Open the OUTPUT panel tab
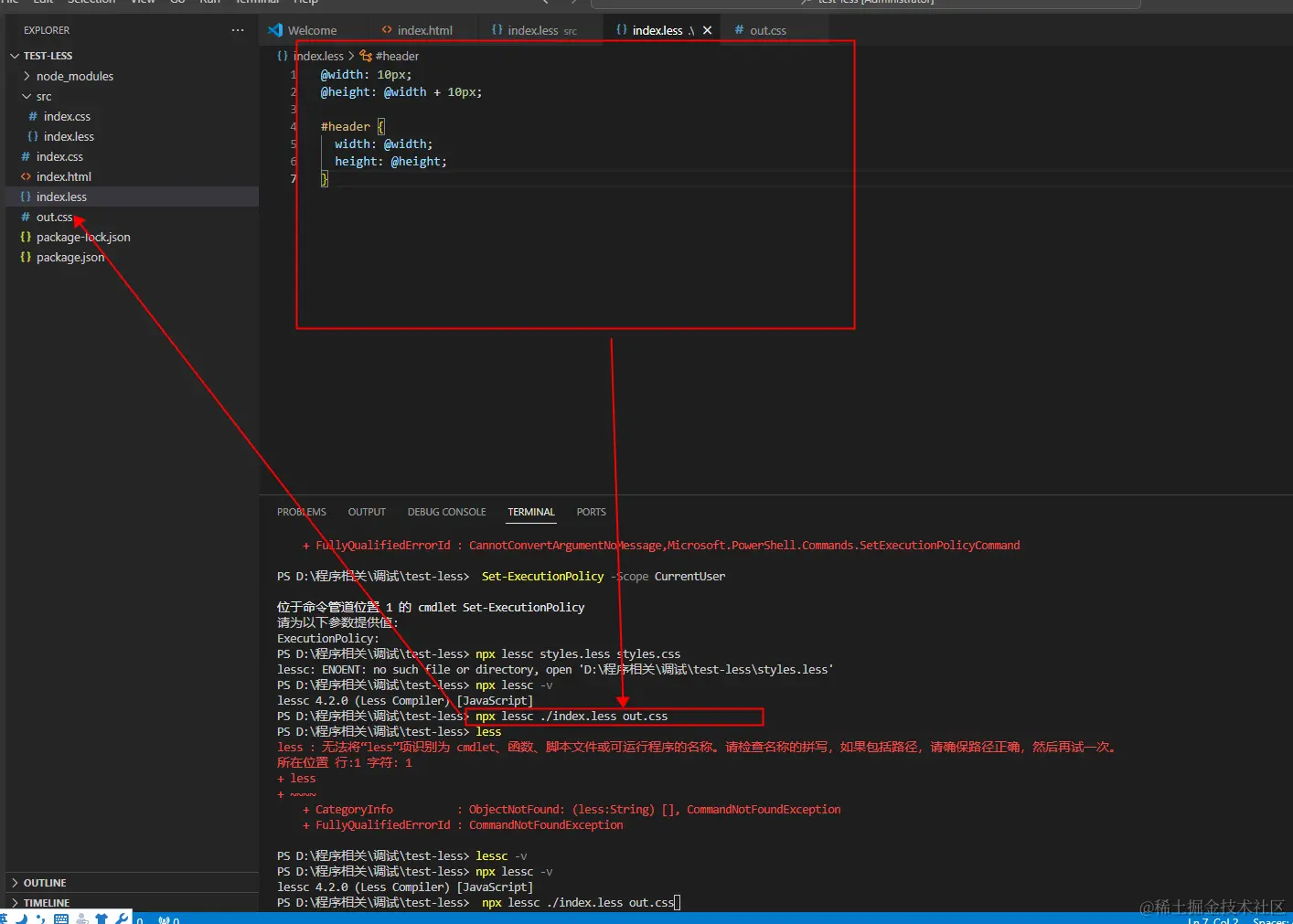This screenshot has width=1293, height=924. [x=367, y=512]
